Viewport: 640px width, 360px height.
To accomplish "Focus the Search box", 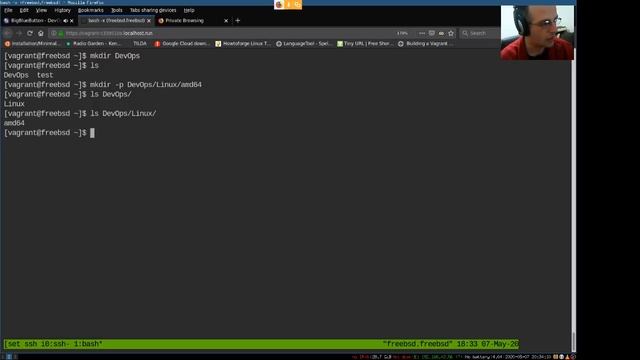I will [x=480, y=33].
